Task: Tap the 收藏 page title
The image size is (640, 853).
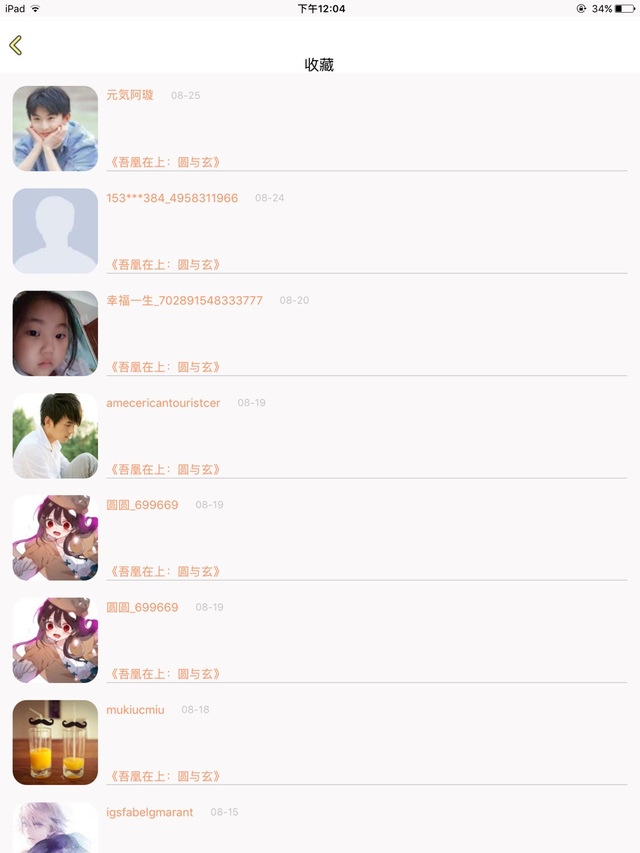Action: pyautogui.click(x=319, y=65)
